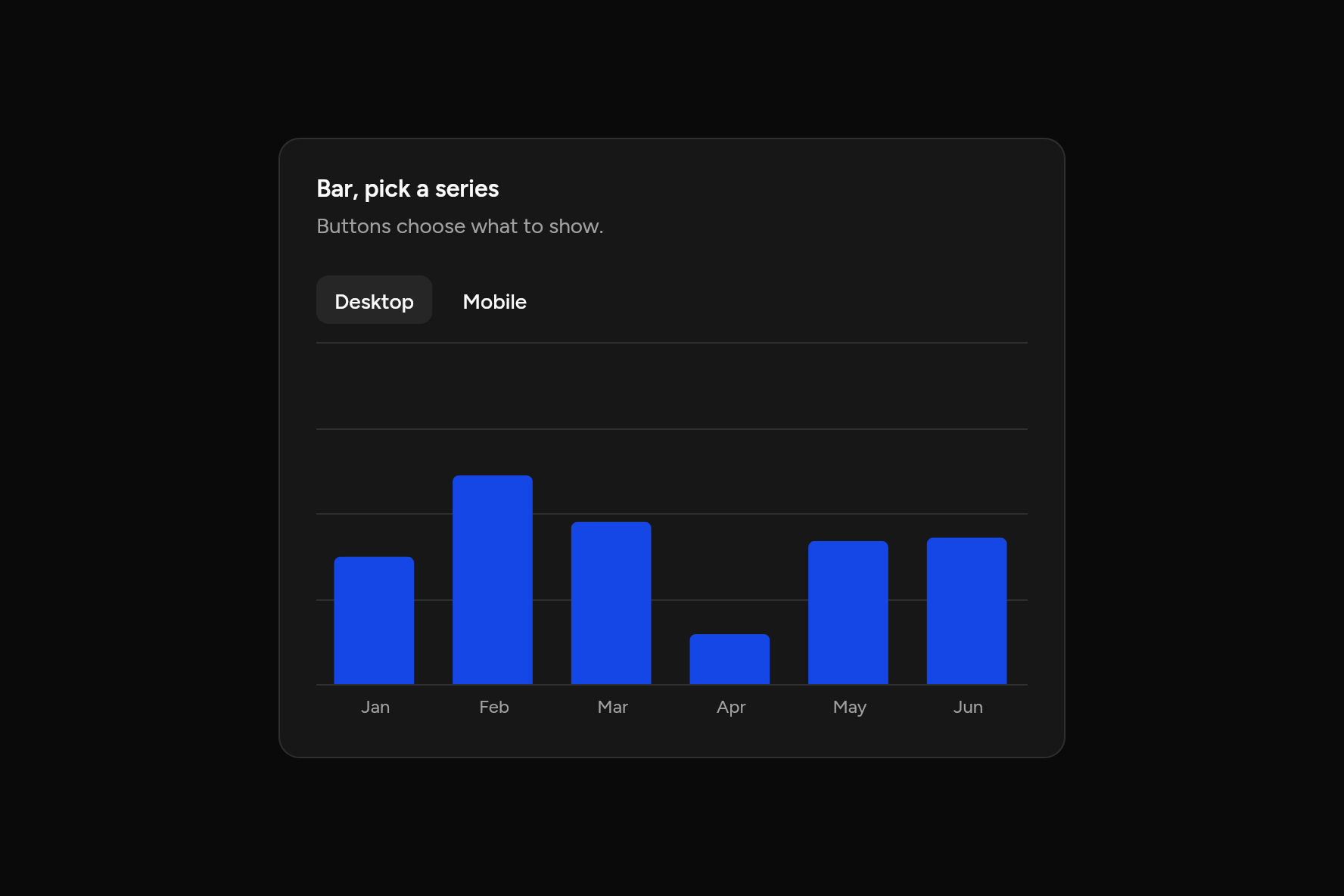Click the "Feb" axis label

click(x=494, y=707)
